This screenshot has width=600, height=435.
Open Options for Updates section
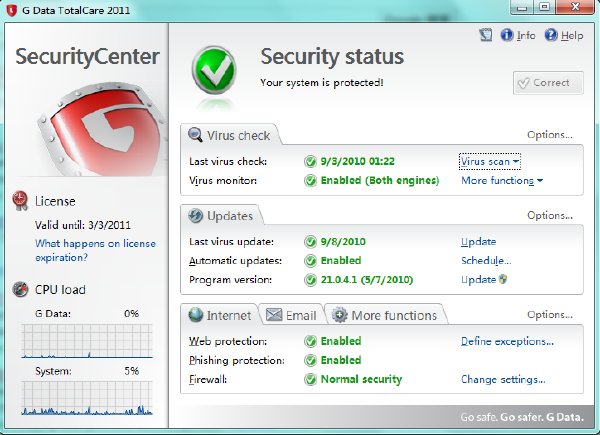pos(550,215)
